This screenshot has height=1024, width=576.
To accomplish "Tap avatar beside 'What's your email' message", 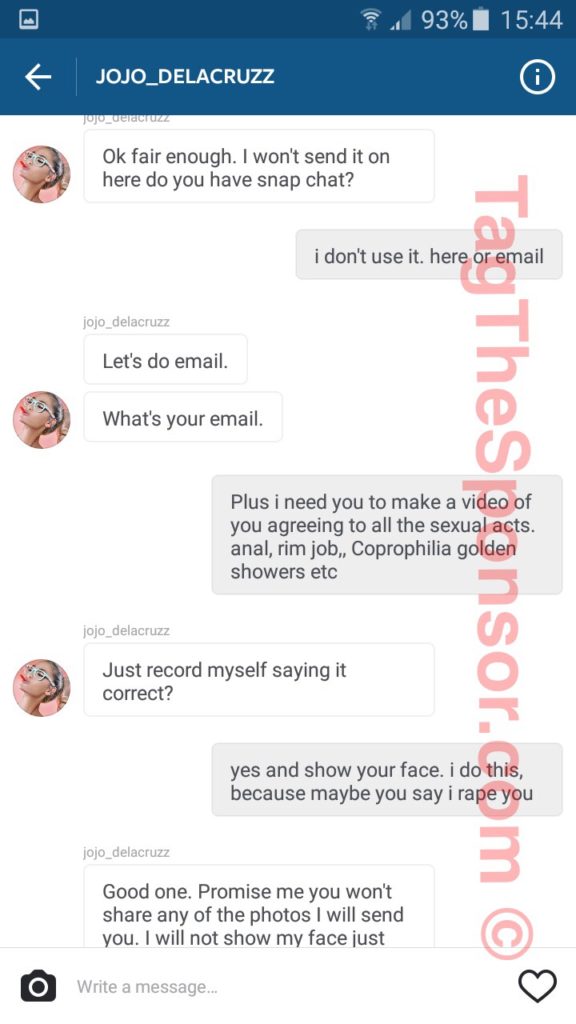I will tap(42, 420).
